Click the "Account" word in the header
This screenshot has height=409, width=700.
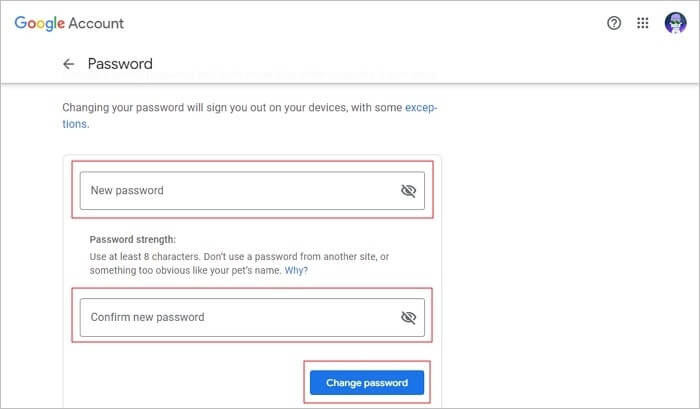(98, 23)
